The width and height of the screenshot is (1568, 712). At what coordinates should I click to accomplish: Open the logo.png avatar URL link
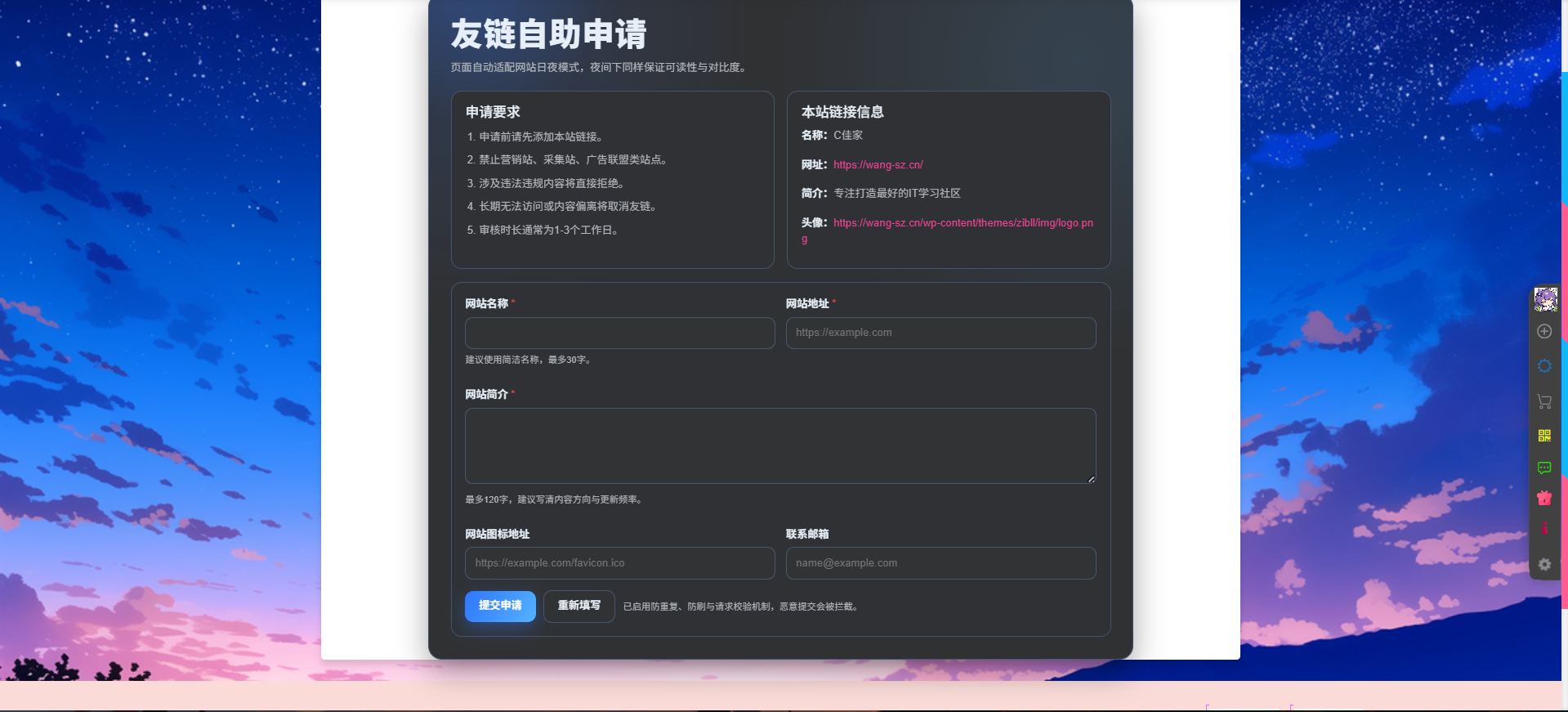point(963,223)
